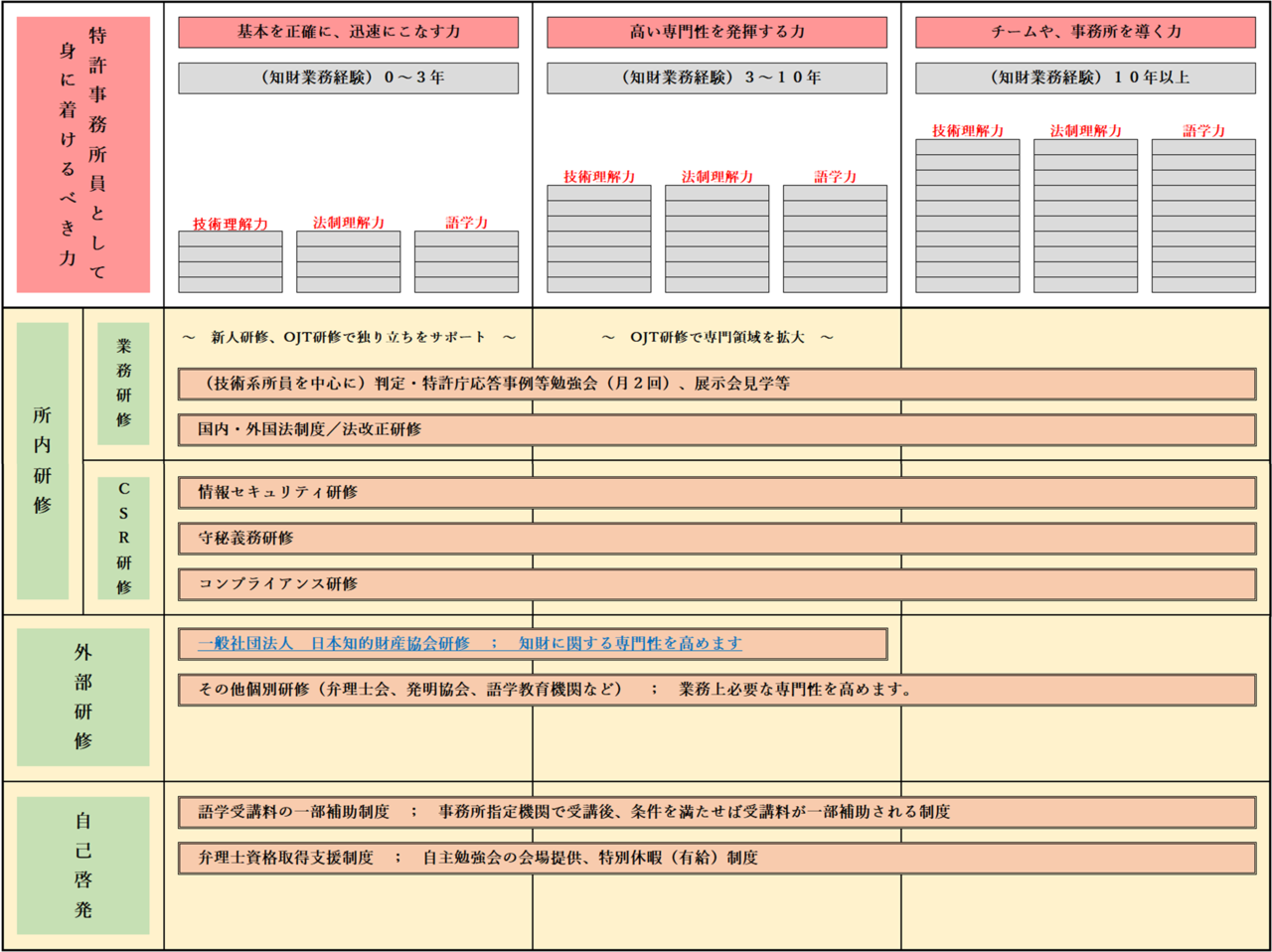Click the 業務研修 green label
This screenshot has width=1272, height=952.
coord(123,383)
